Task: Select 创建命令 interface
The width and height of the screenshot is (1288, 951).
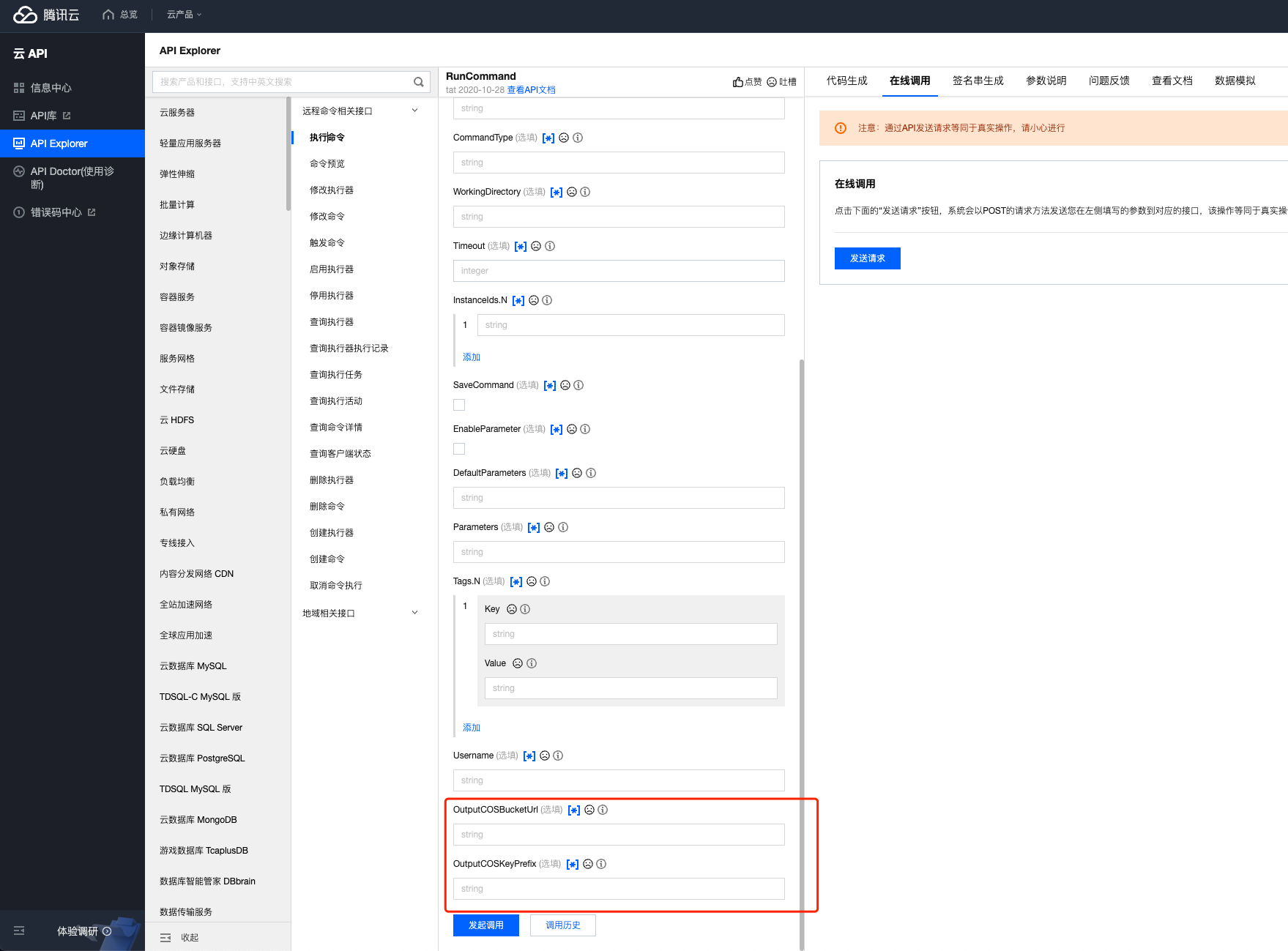Action: coord(327,559)
